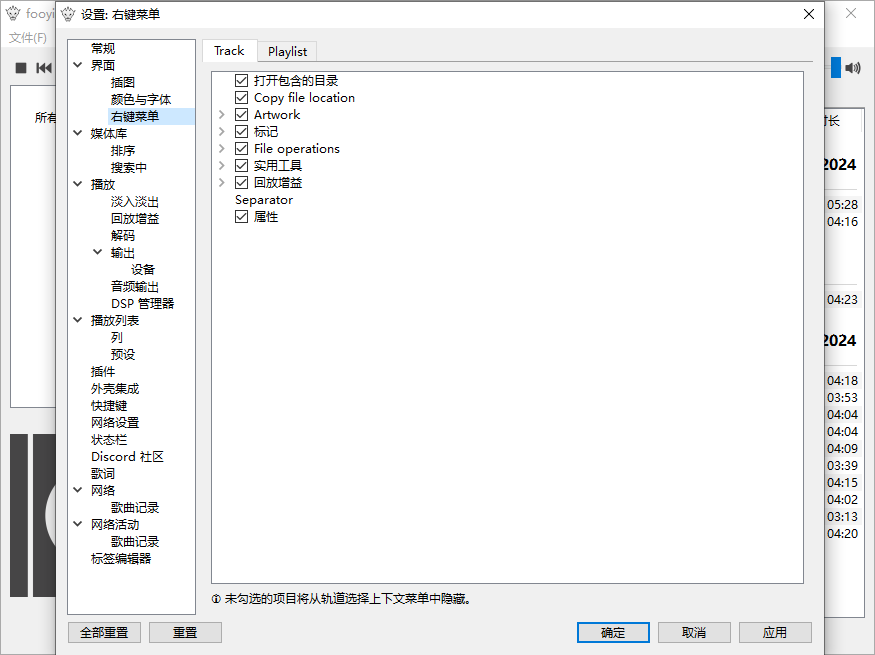Expand the Artwork submenu chevron
This screenshot has height=655, width=875.
(x=222, y=114)
